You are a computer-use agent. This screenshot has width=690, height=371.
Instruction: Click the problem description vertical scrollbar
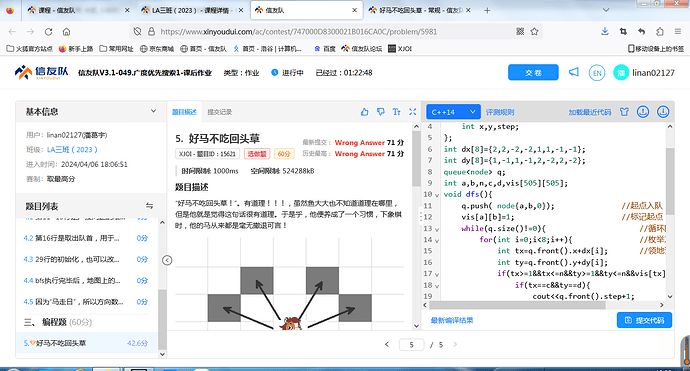point(416,159)
